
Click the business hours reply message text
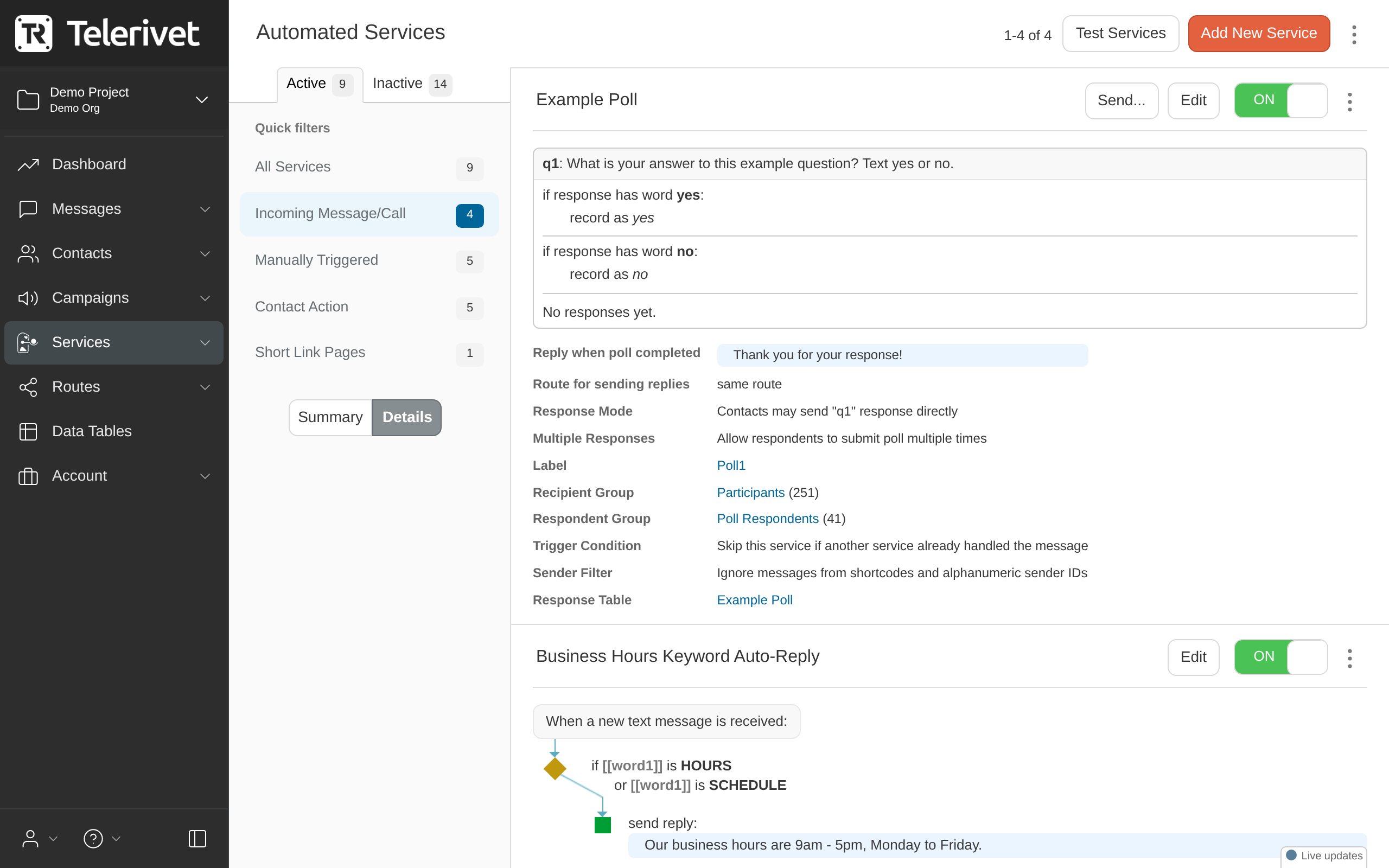tap(813, 845)
